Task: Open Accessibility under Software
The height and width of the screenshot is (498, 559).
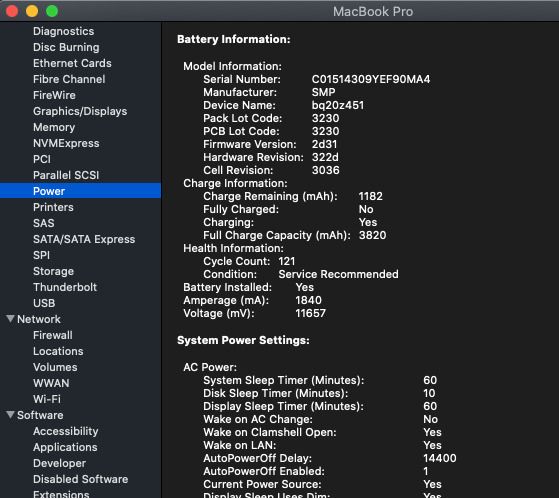Action: (66, 431)
